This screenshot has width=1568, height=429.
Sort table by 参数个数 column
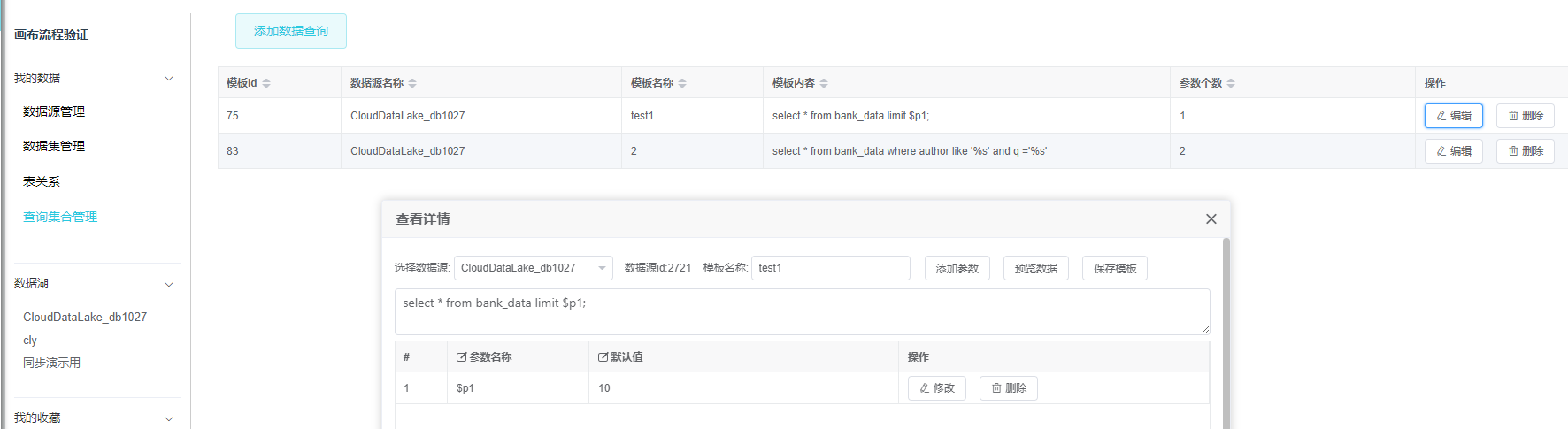pos(1231,83)
